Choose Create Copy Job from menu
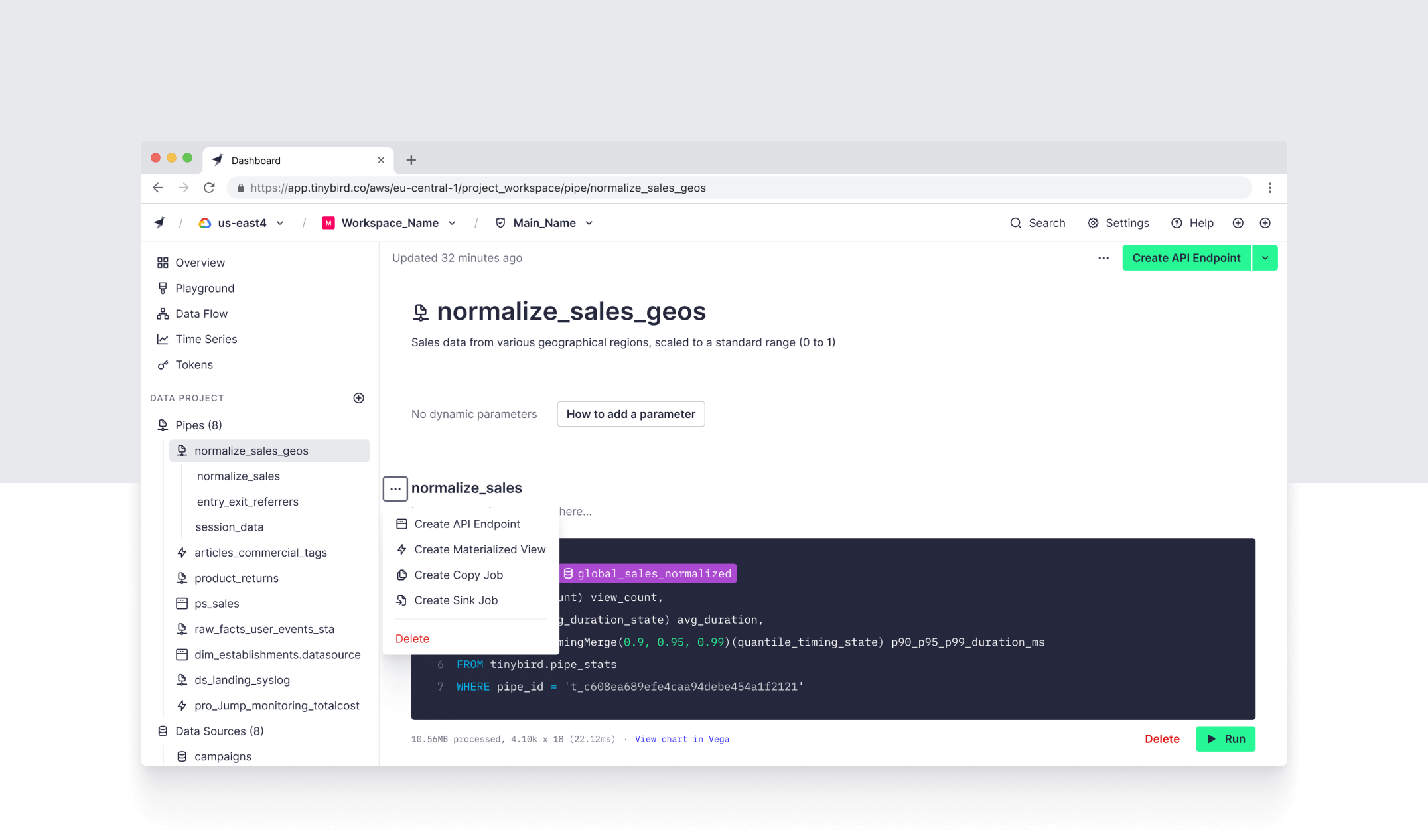 [458, 575]
